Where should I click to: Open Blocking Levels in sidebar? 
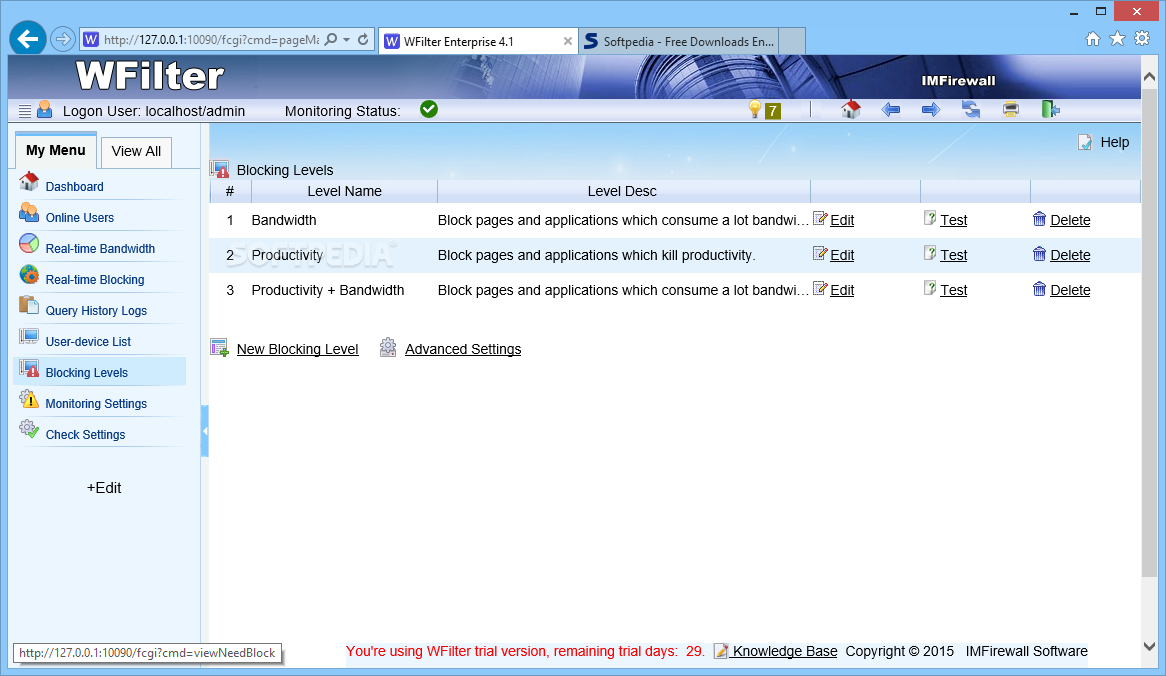click(x=87, y=373)
